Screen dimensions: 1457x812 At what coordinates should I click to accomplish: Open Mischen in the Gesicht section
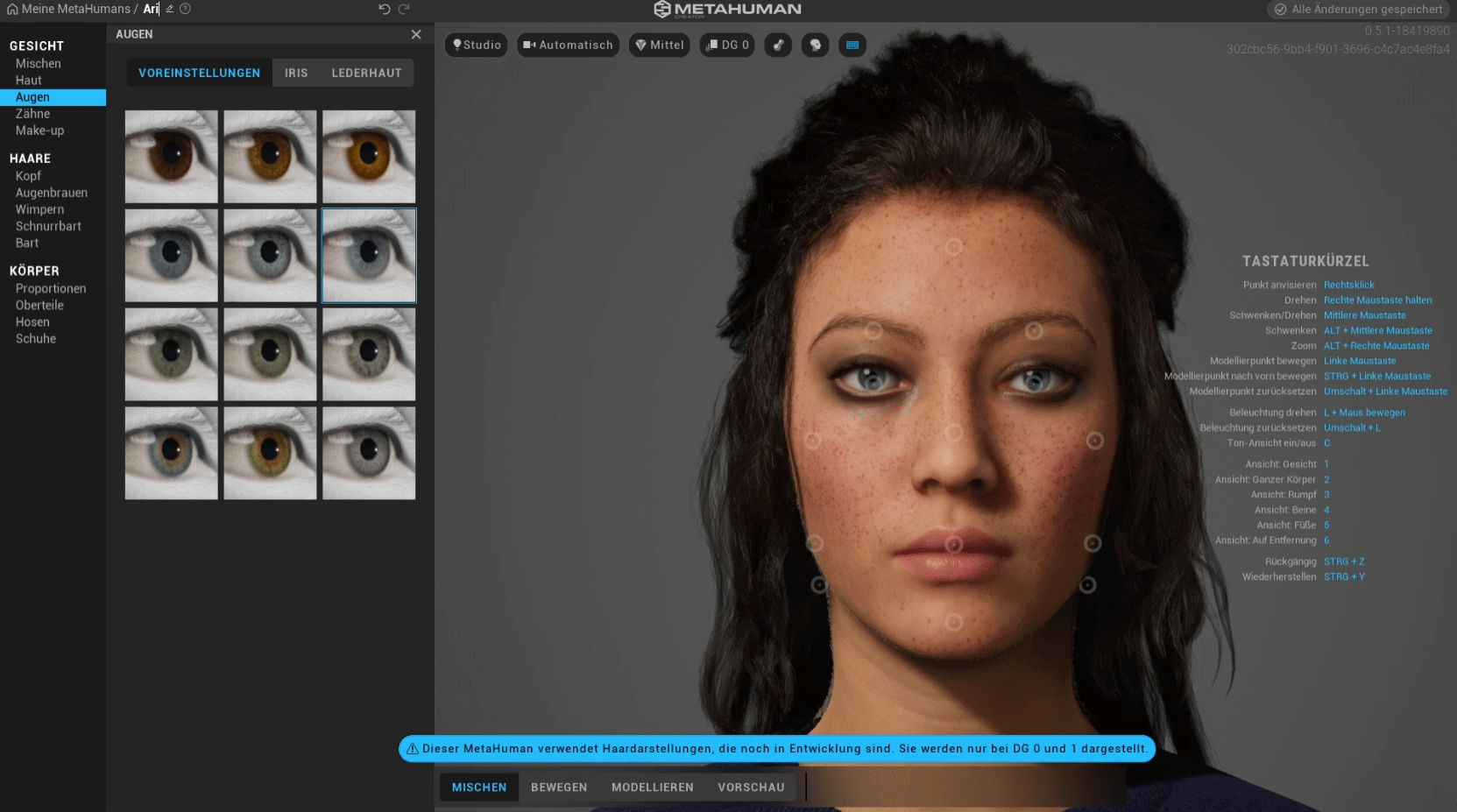(x=39, y=64)
